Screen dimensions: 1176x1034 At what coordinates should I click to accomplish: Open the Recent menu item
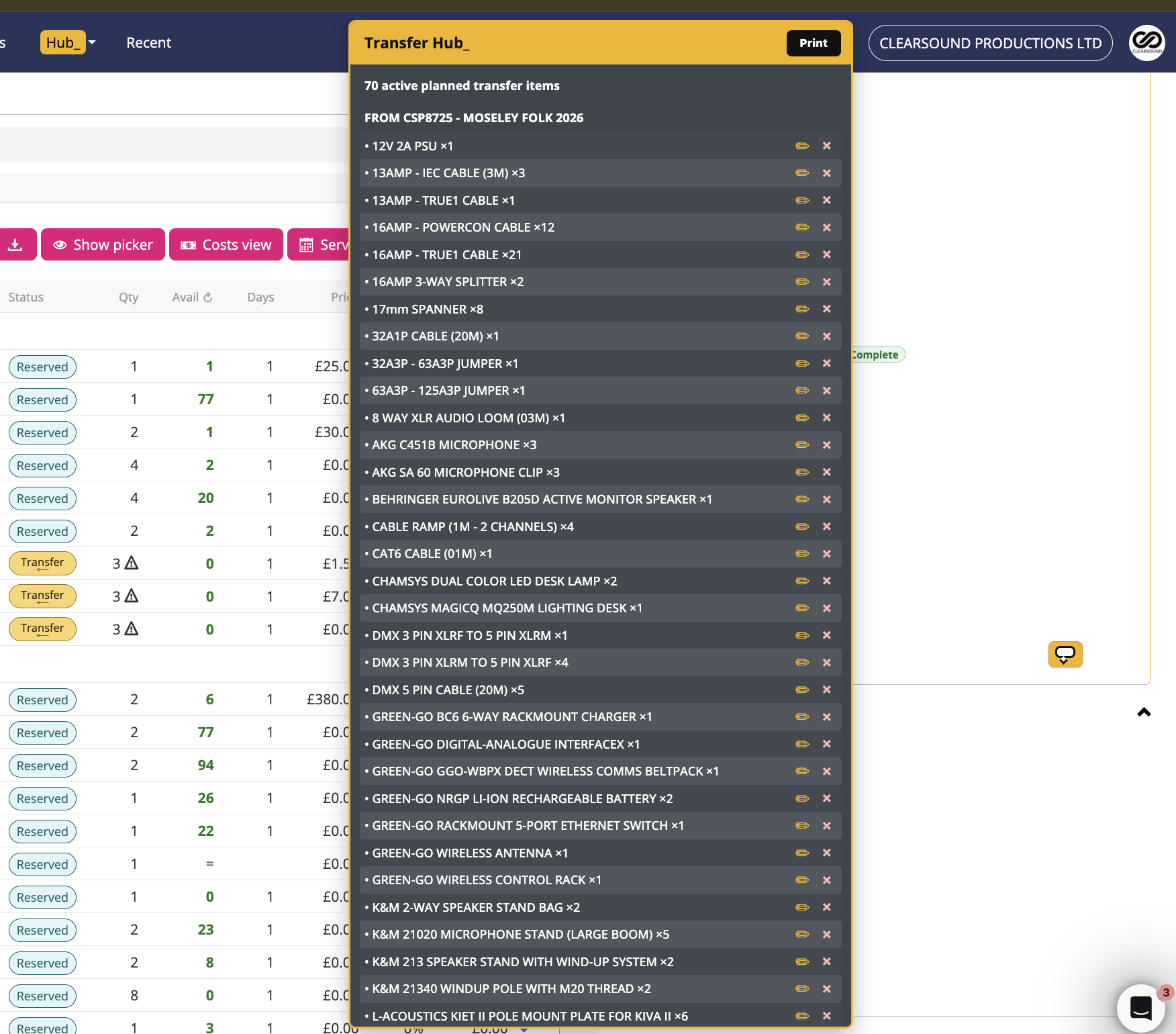point(148,43)
